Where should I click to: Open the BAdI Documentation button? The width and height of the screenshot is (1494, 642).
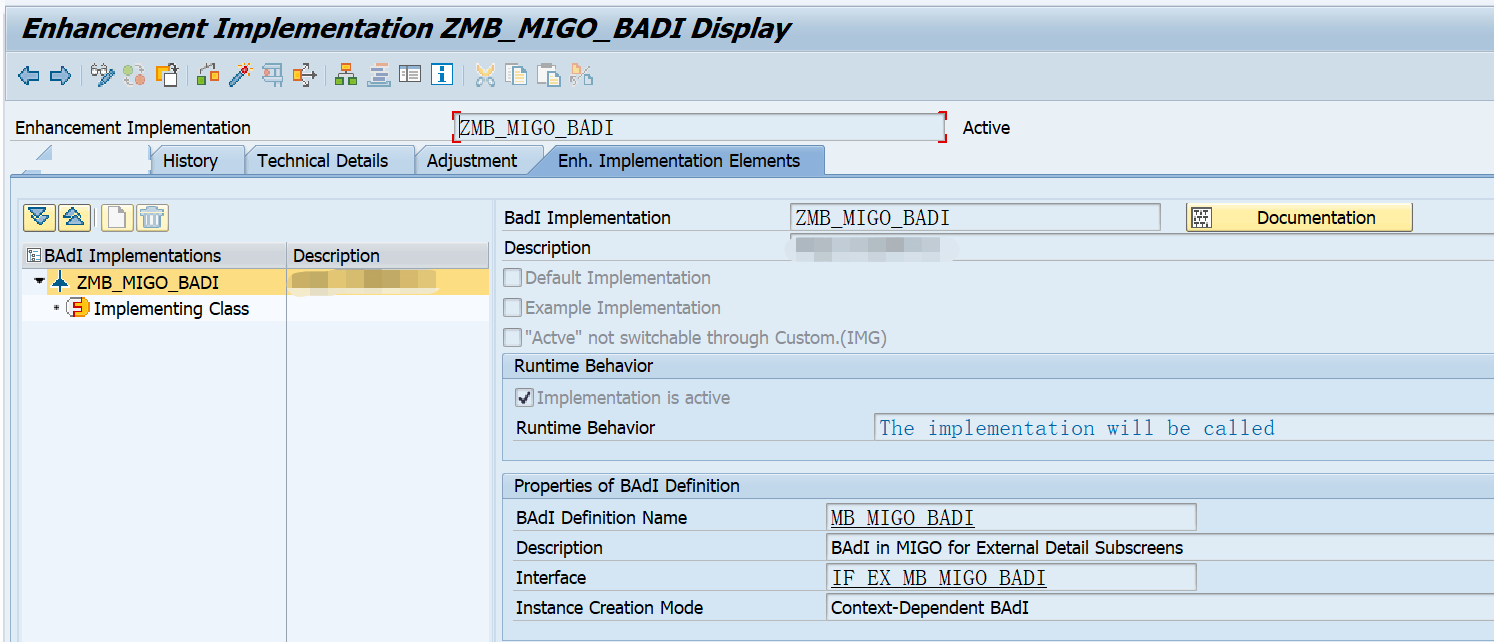1317,216
